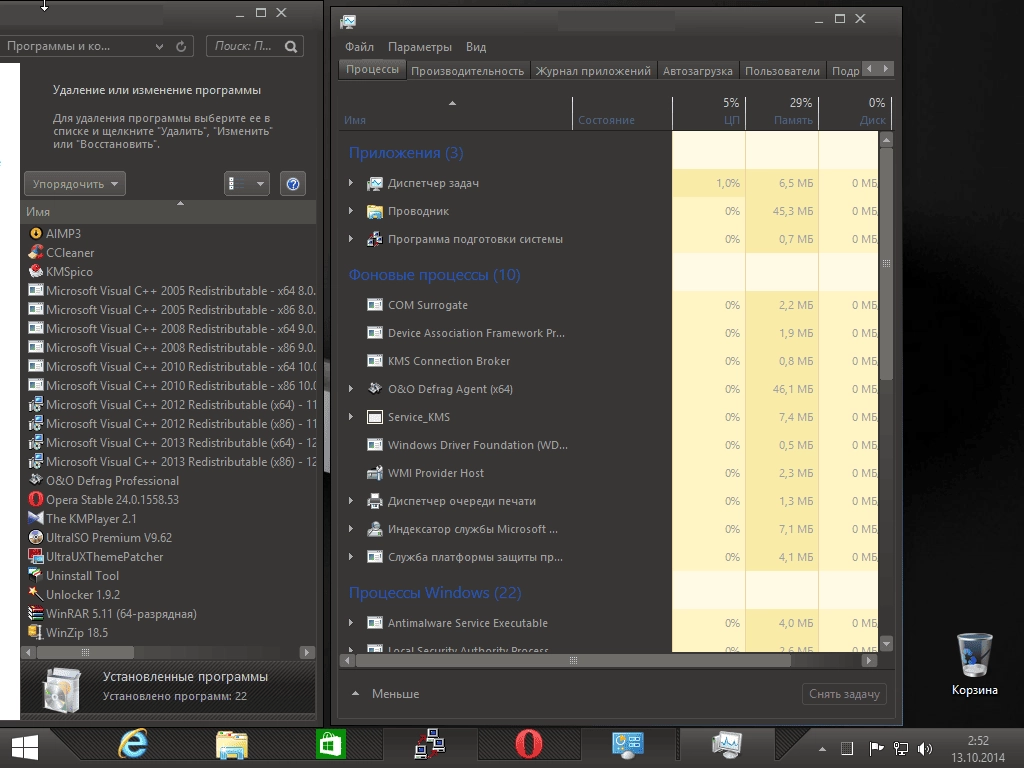
Task: Click the refresh icon in address bar
Action: [181, 46]
